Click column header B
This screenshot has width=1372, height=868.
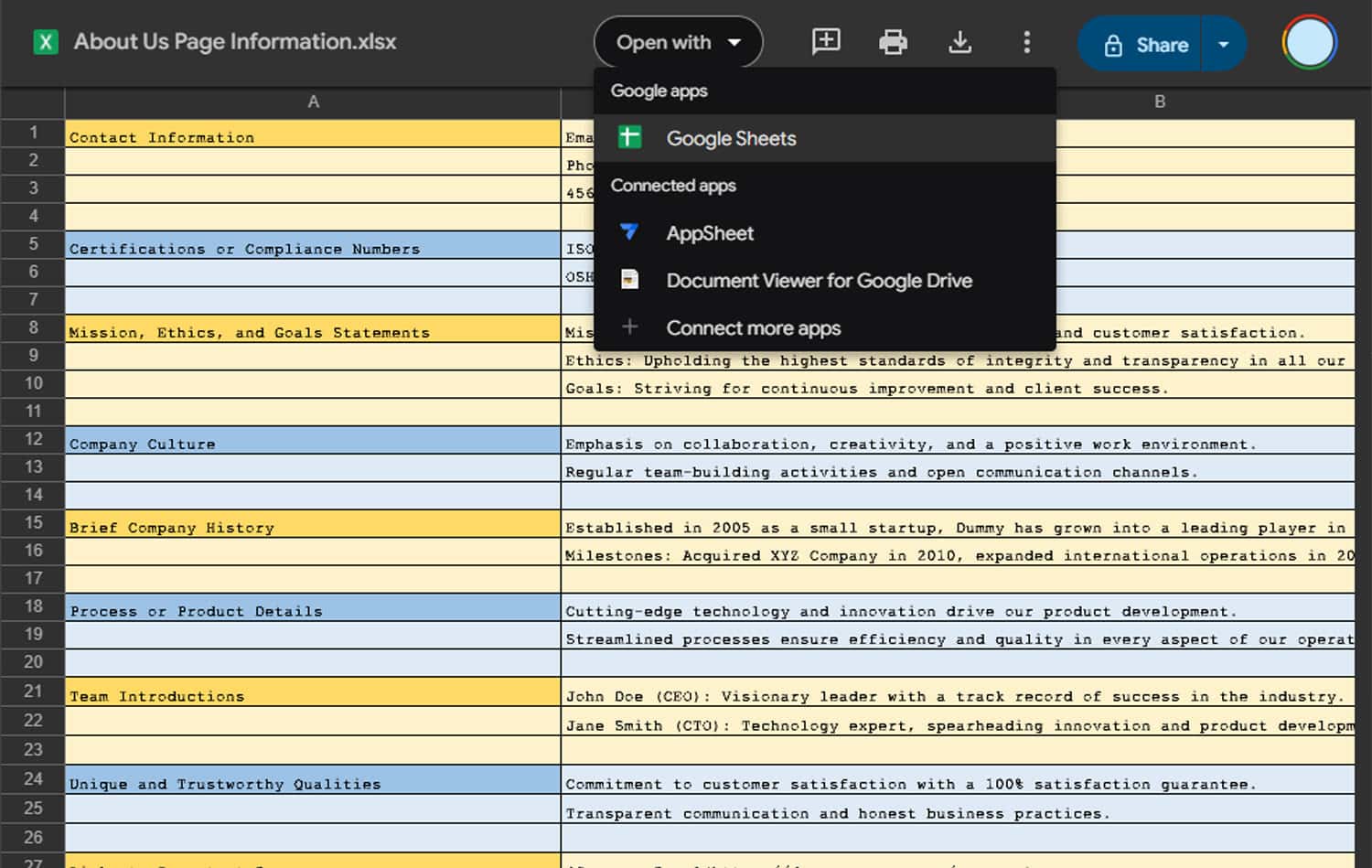(x=1159, y=102)
